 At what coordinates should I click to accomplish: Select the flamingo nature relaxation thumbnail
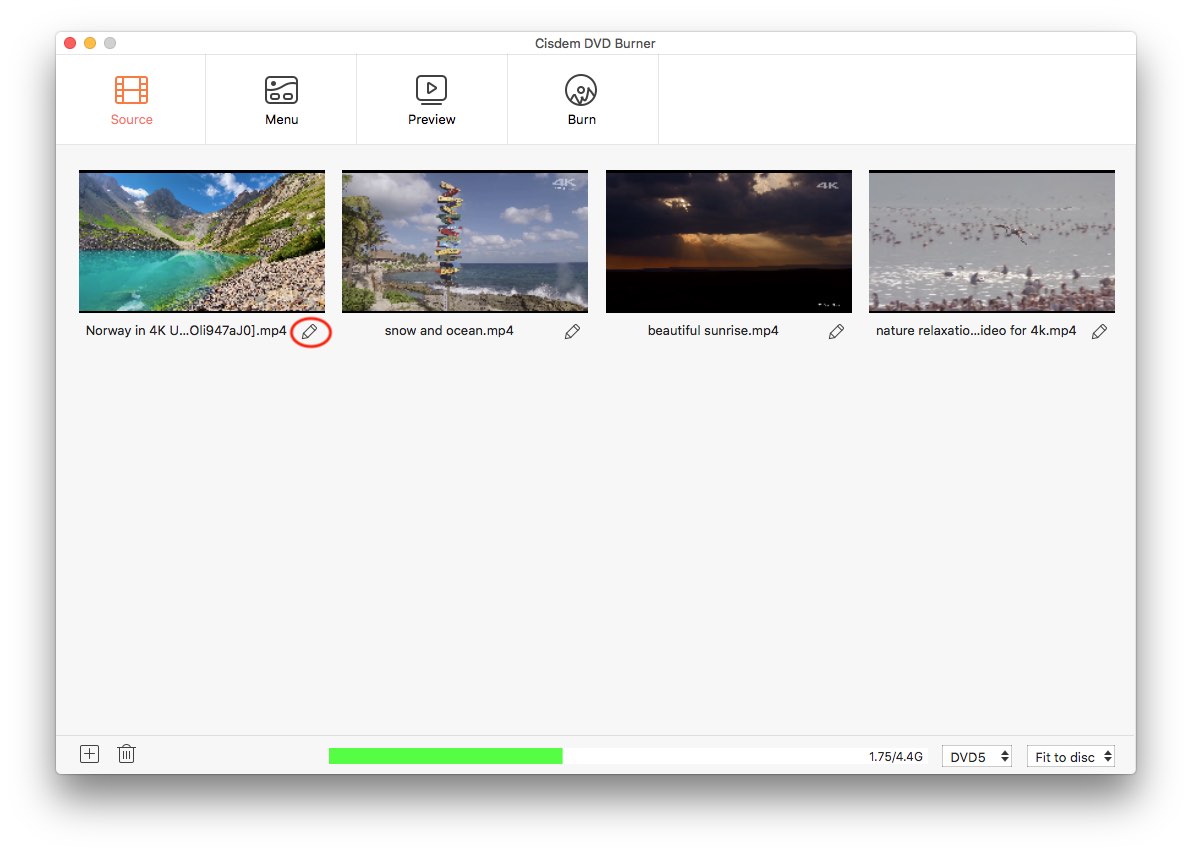click(x=991, y=241)
